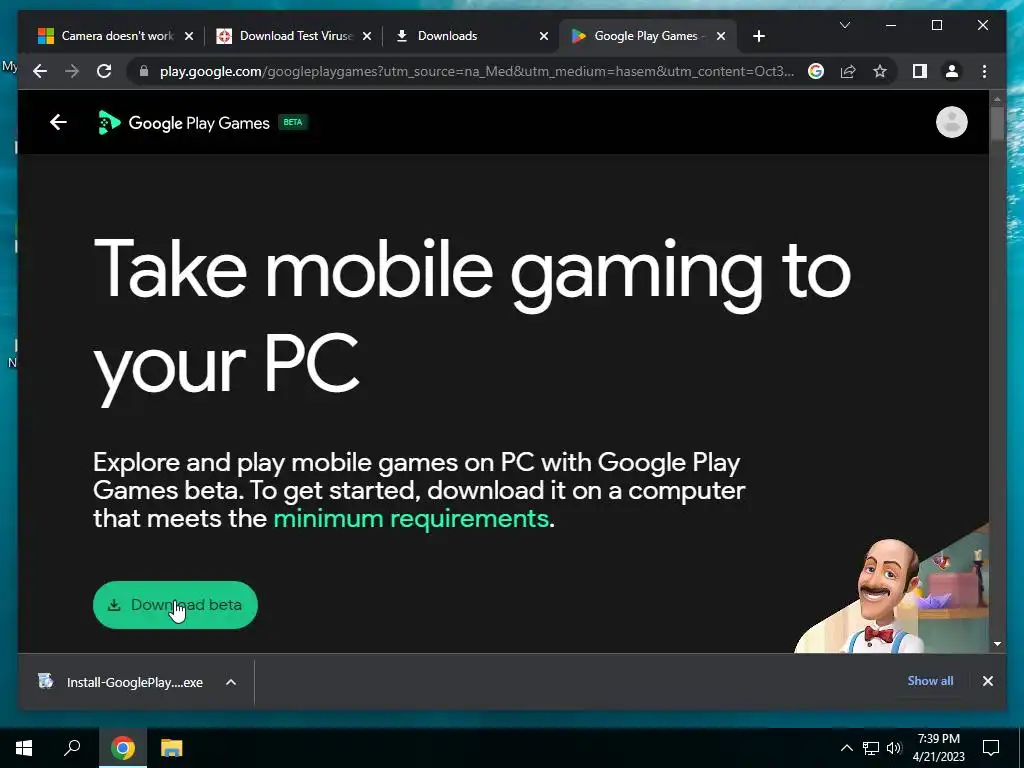Close the downloads bar with the X
1024x768 pixels.
pyautogui.click(x=987, y=681)
